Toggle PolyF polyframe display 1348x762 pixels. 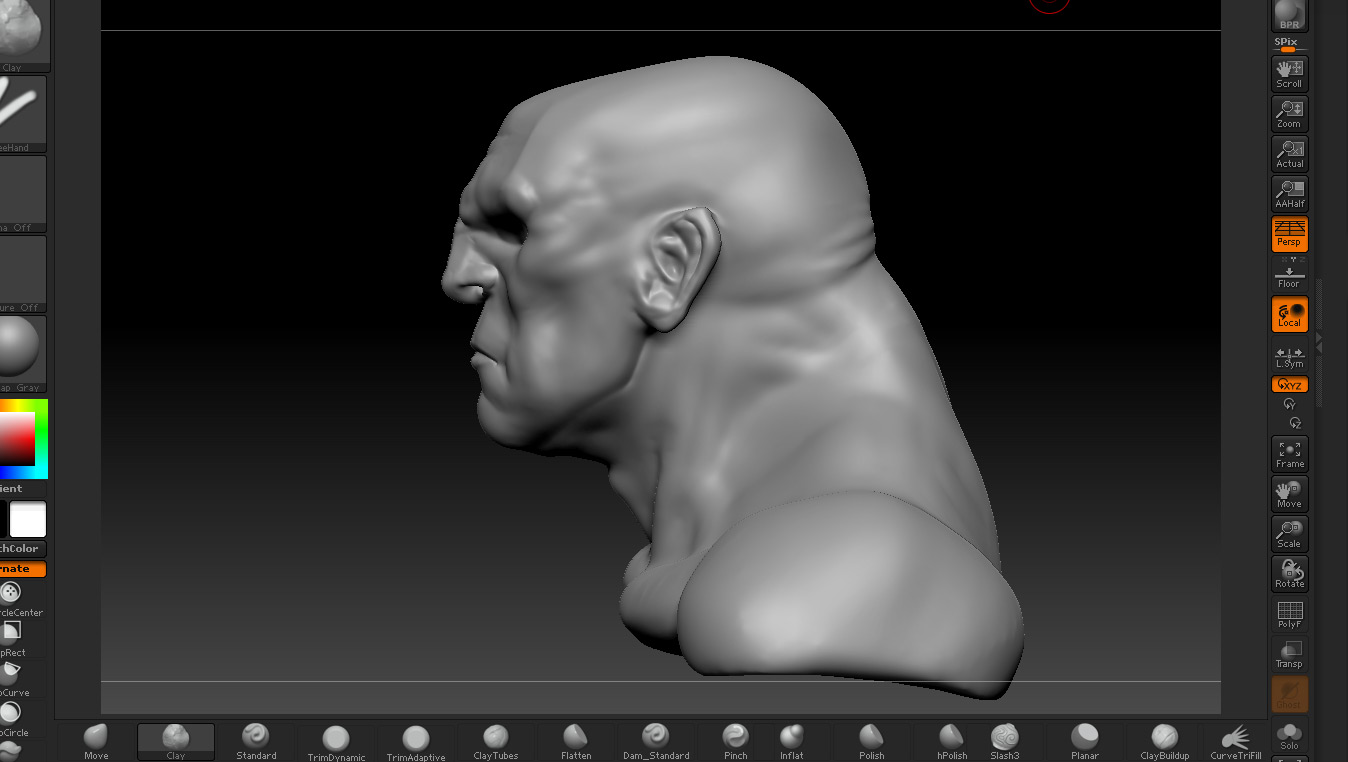click(x=1290, y=613)
